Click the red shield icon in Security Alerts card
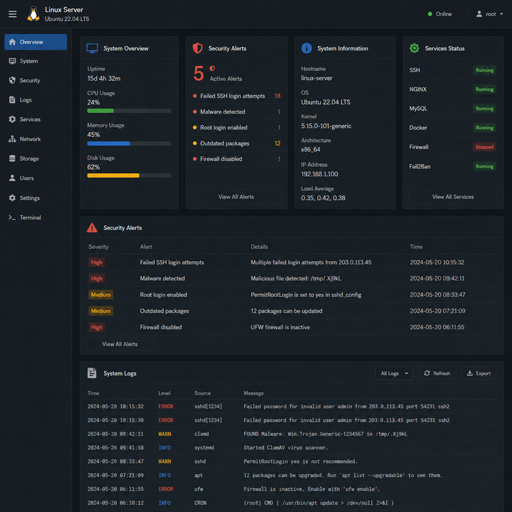 [x=198, y=48]
